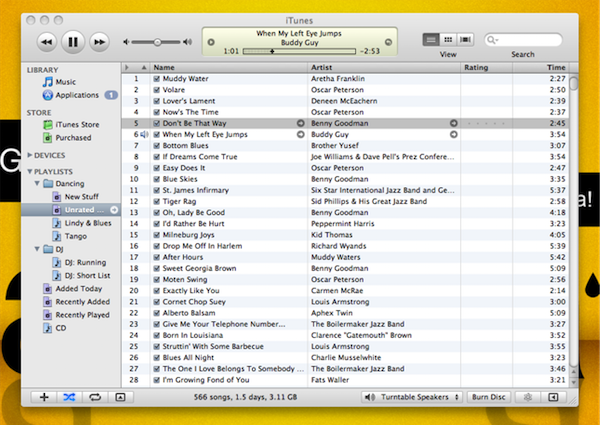Switch to grid view
600x425 pixels.
pos(448,39)
